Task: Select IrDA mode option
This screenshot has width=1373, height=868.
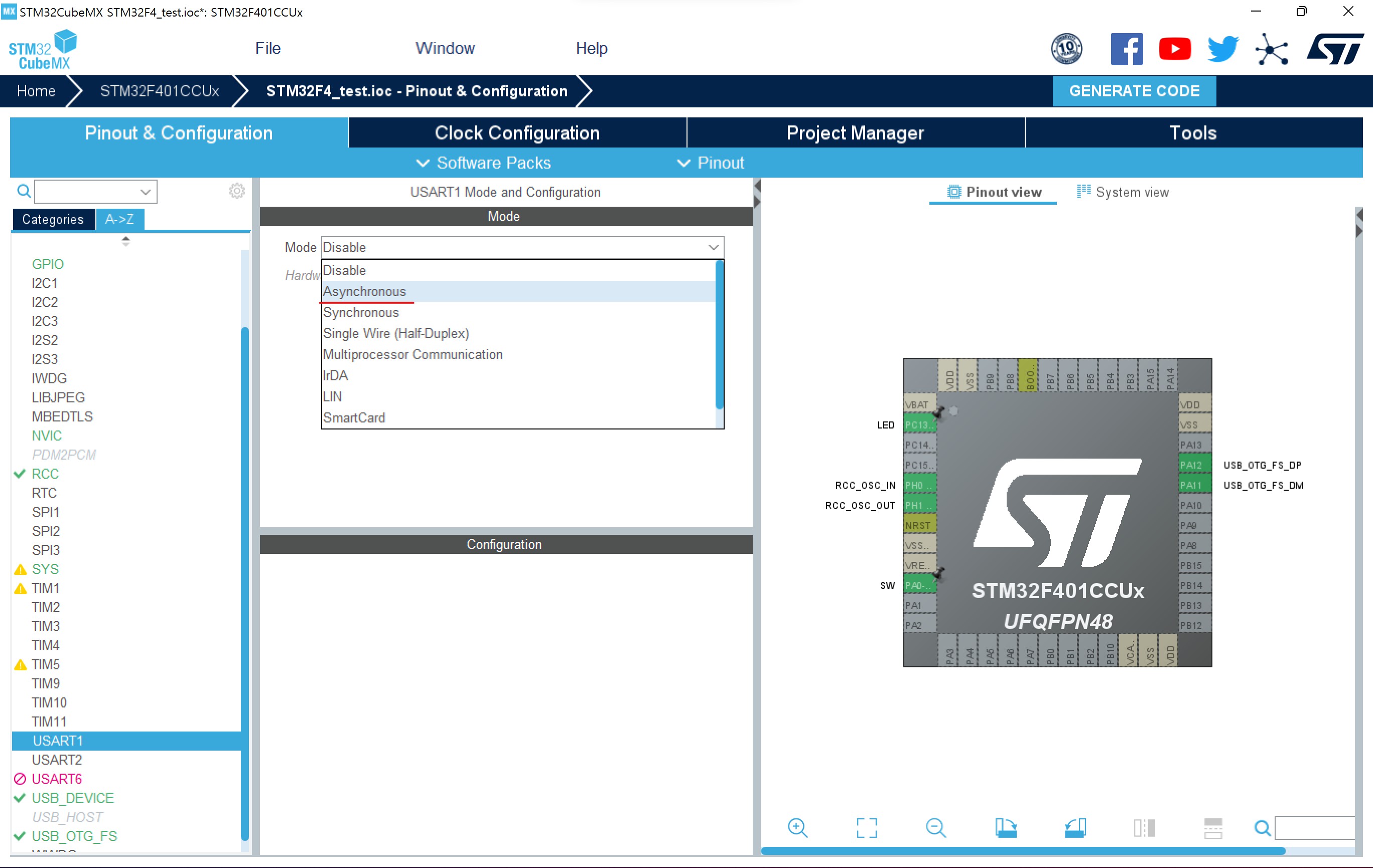Action: (518, 376)
